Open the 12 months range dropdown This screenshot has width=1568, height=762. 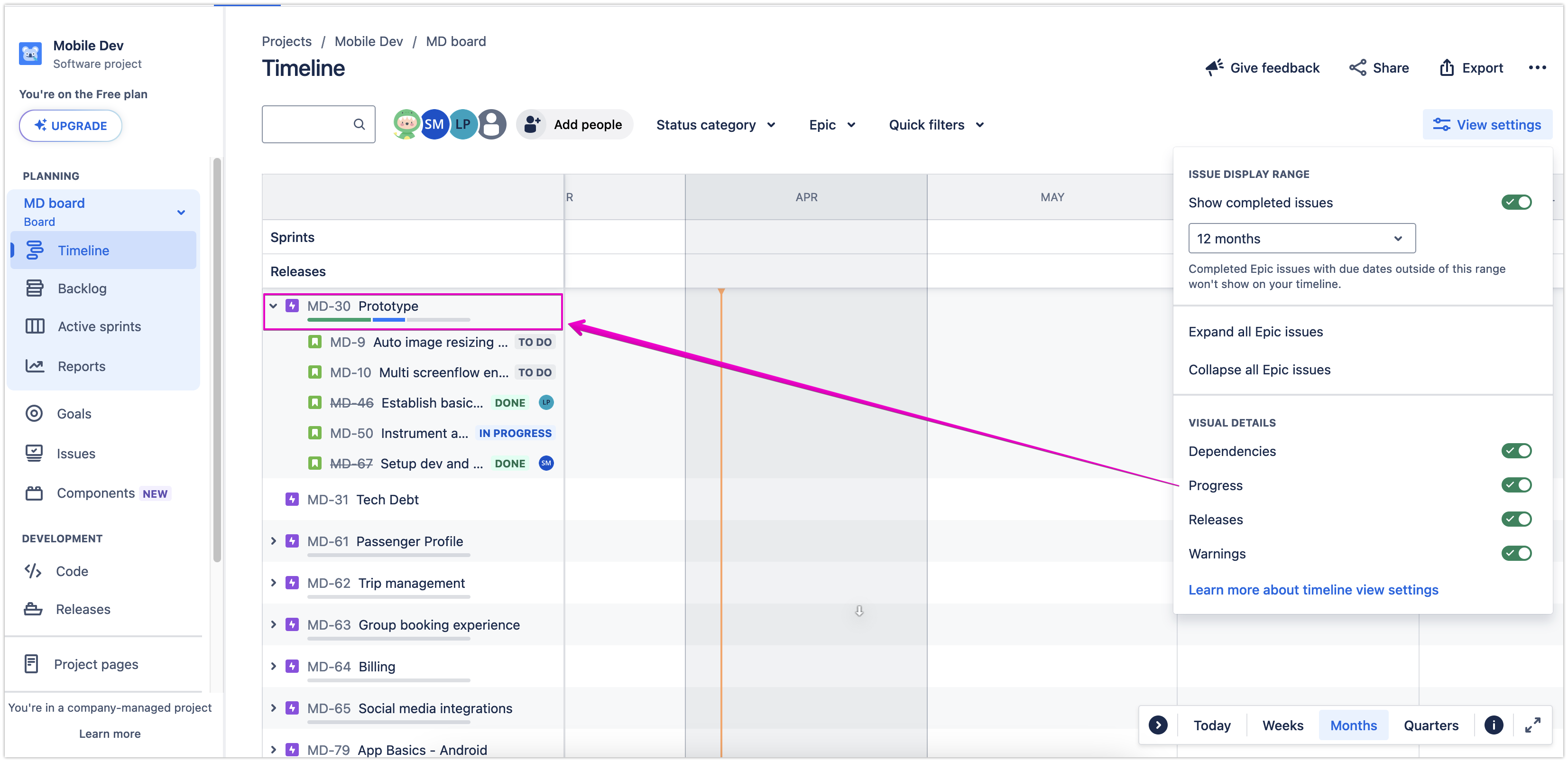point(1301,238)
